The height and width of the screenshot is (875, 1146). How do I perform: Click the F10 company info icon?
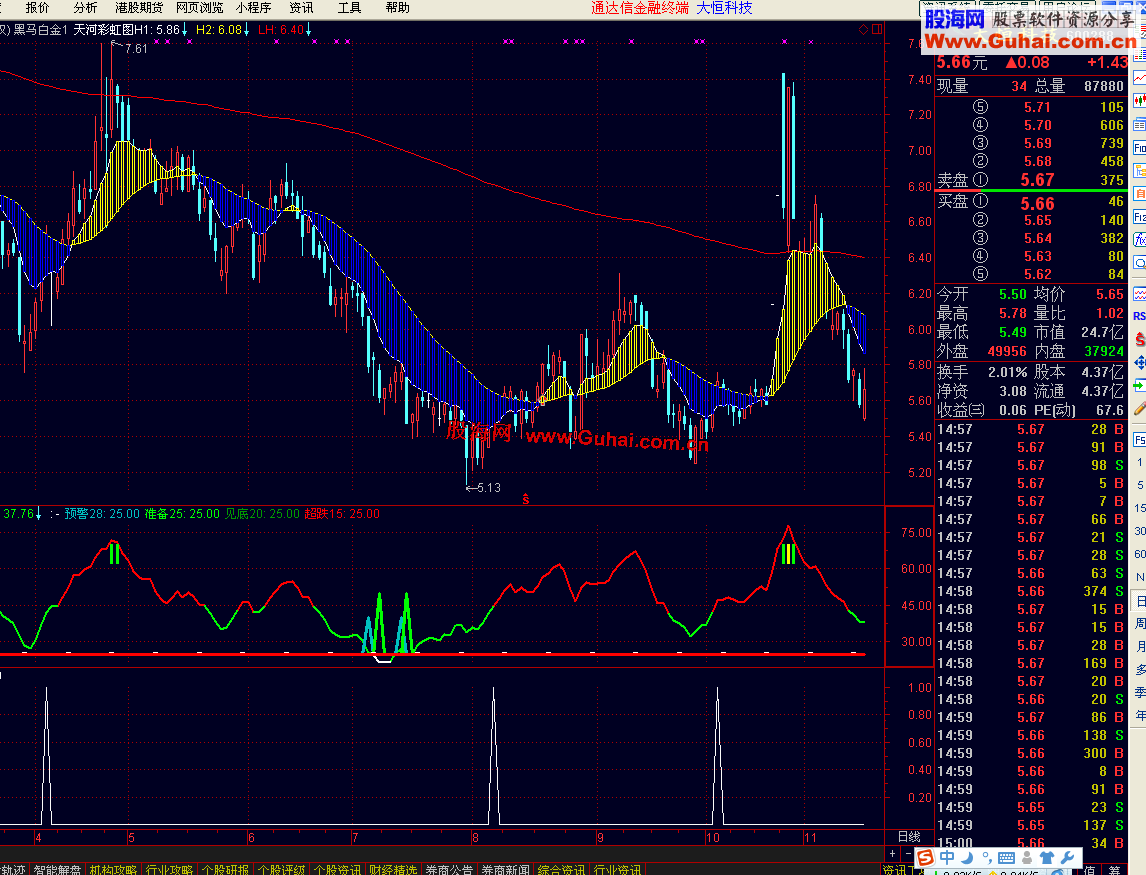point(1139,148)
